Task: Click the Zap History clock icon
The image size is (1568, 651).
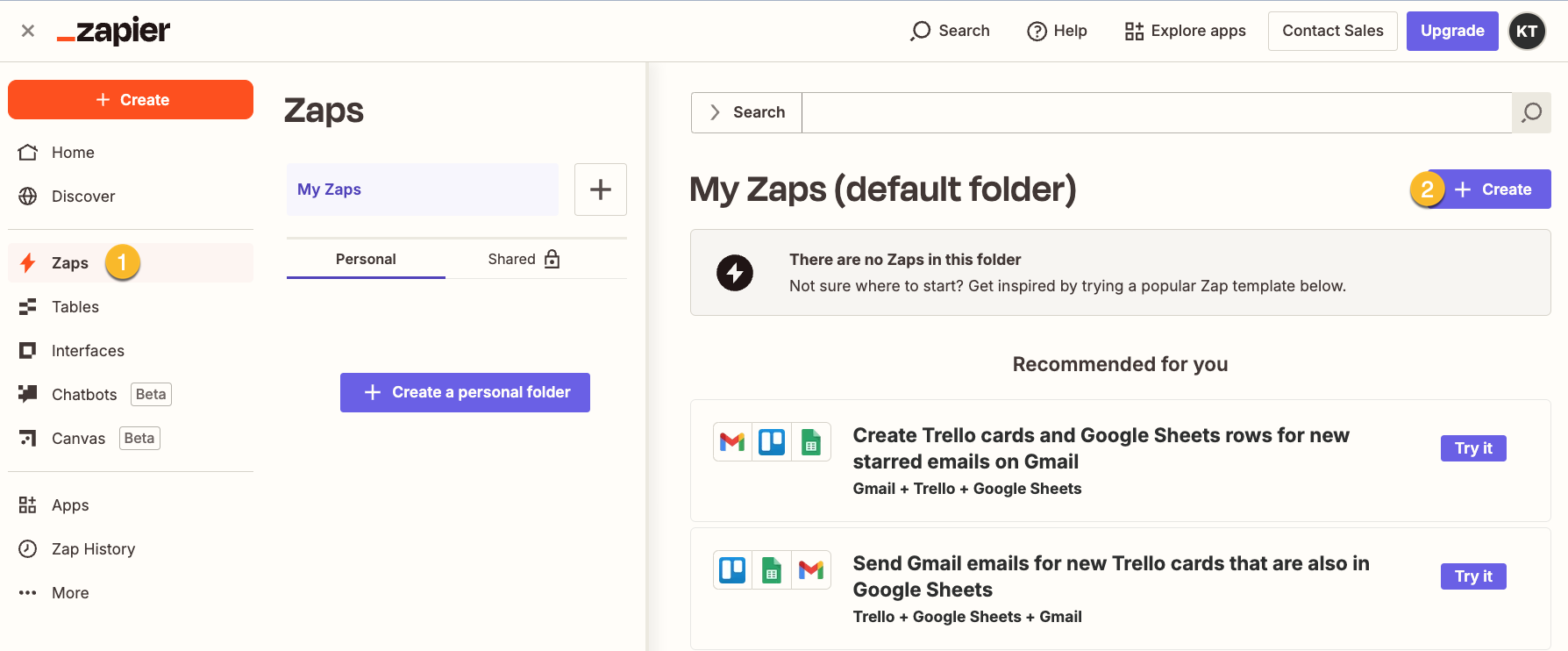Action: click(x=28, y=549)
